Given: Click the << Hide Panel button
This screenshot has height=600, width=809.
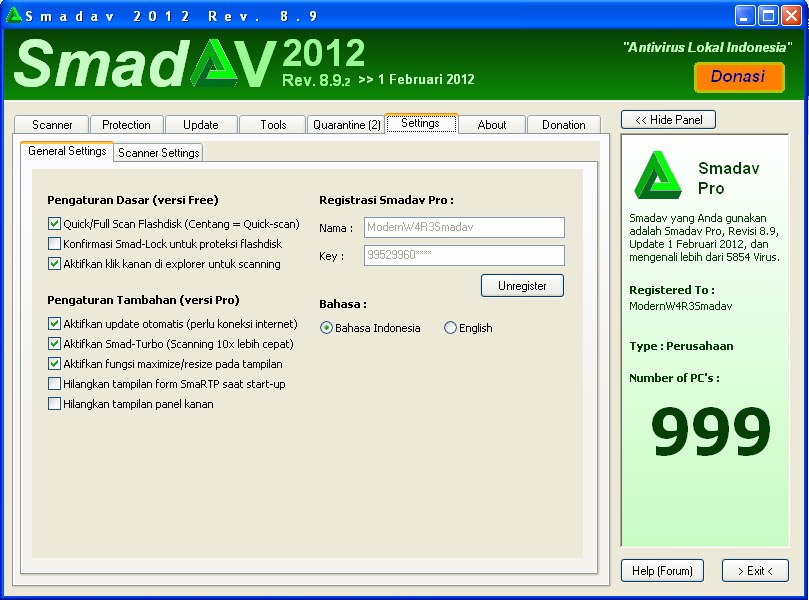Looking at the screenshot, I should pos(668,120).
